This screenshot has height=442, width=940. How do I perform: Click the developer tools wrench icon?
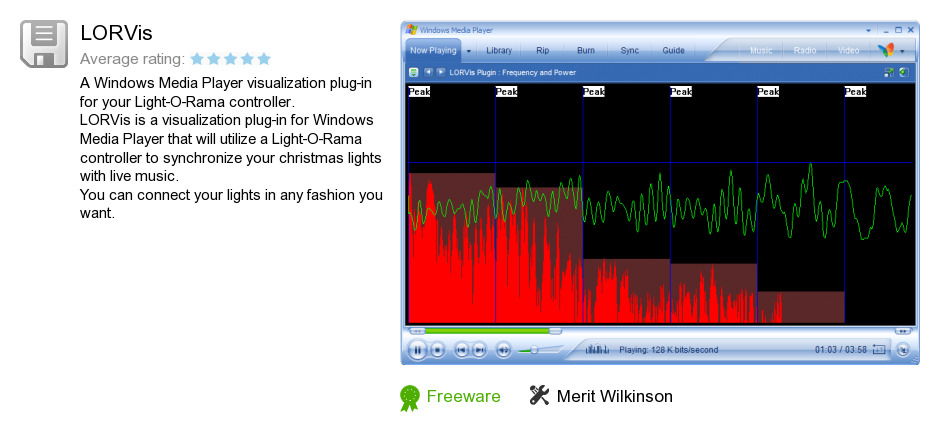pos(540,395)
